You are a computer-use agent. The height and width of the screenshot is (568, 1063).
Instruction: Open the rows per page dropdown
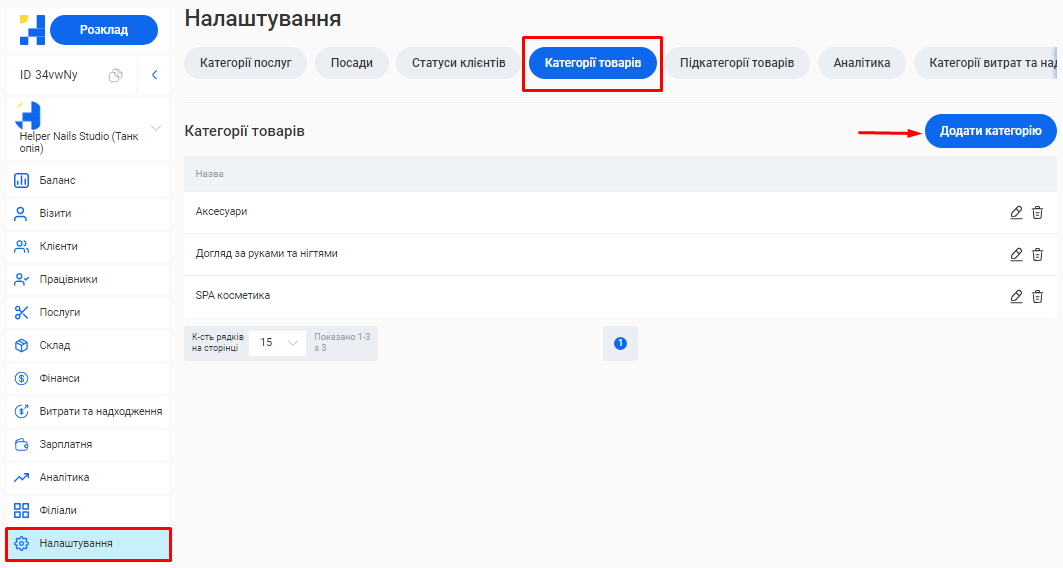click(277, 342)
